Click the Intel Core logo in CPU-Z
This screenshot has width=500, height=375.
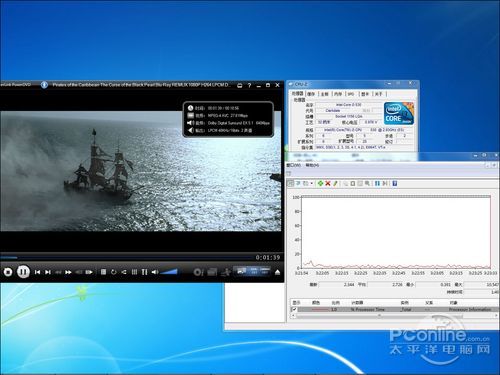click(x=399, y=113)
